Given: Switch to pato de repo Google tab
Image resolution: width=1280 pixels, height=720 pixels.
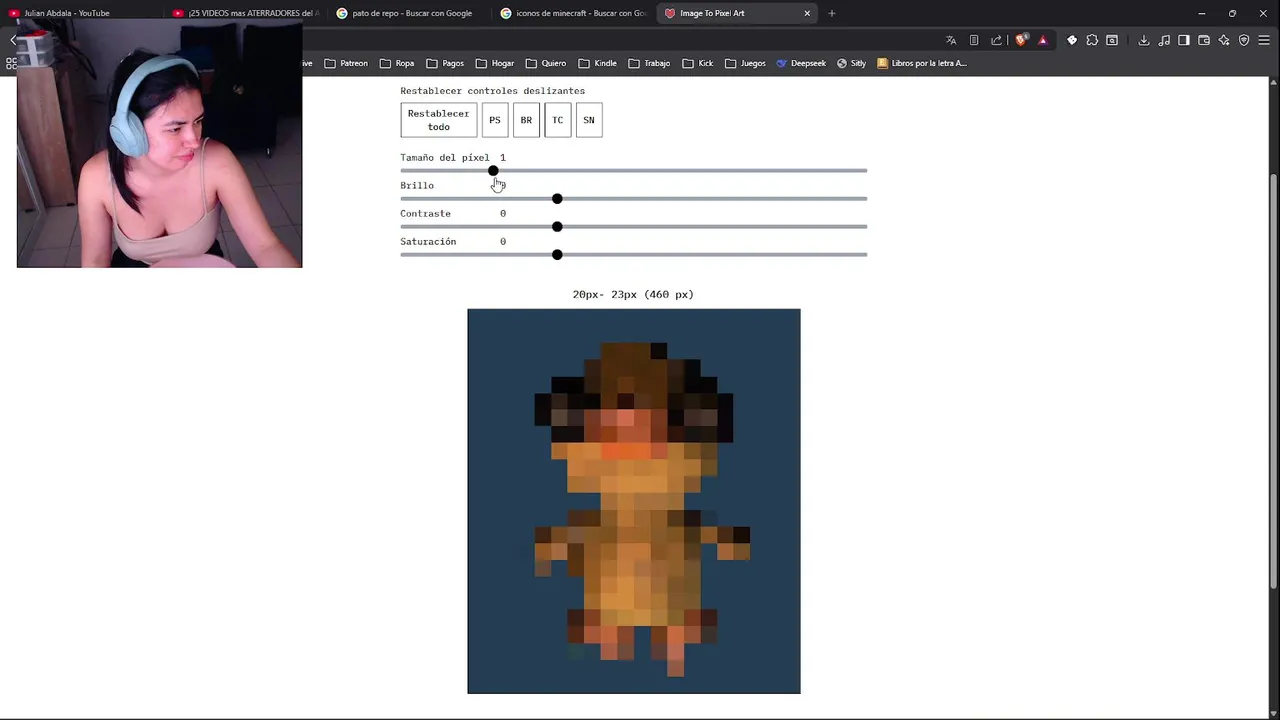Looking at the screenshot, I should click(x=410, y=13).
